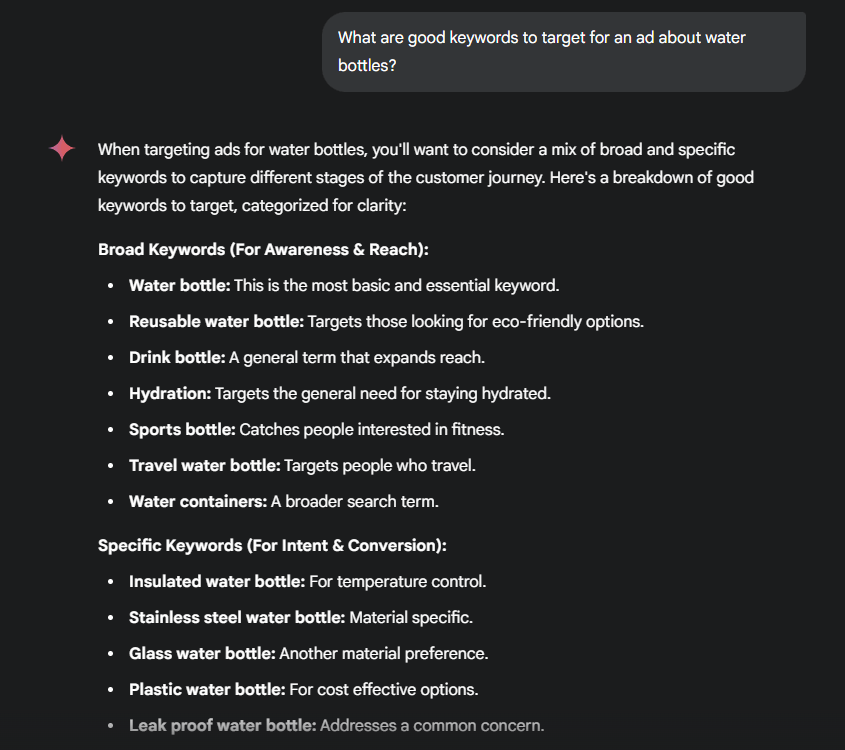Click the bold "Insulated water bottle:" keyword

pyautogui.click(x=217, y=581)
